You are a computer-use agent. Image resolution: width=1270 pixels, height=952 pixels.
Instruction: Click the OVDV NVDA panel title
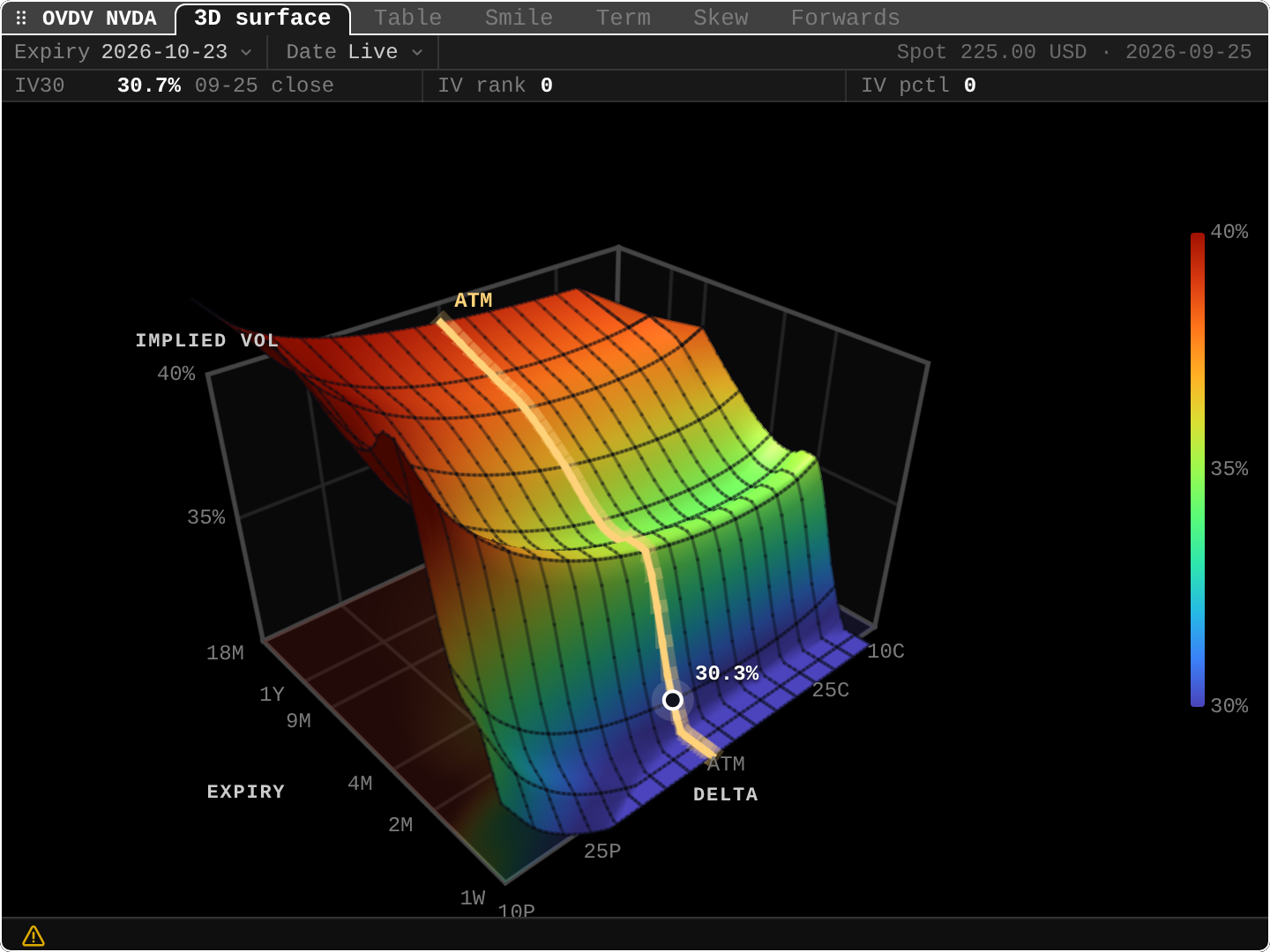coord(100,19)
